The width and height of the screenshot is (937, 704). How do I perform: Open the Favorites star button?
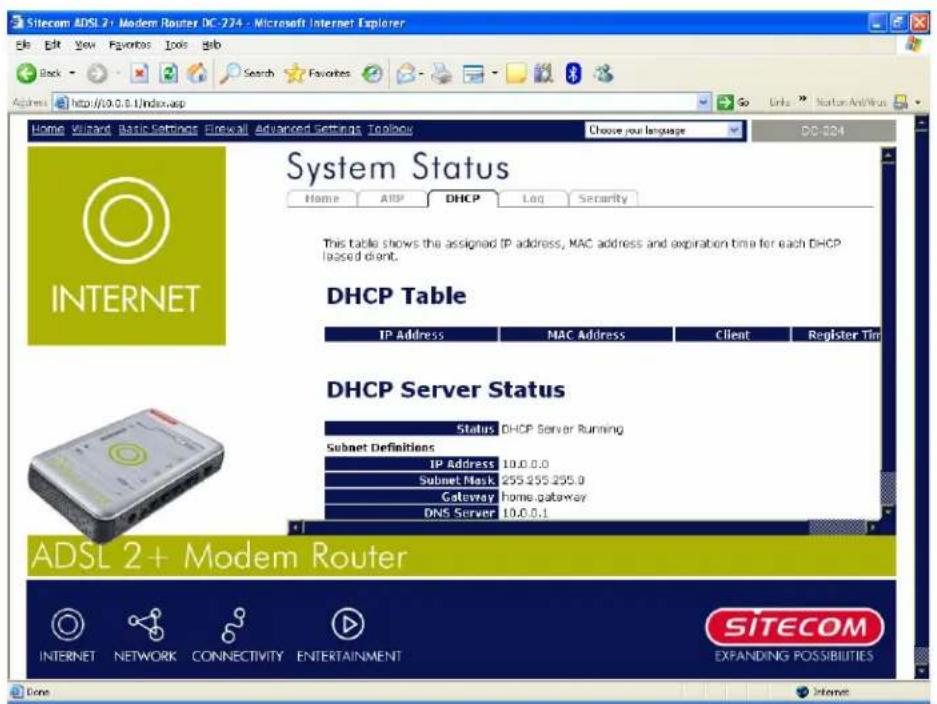point(317,74)
